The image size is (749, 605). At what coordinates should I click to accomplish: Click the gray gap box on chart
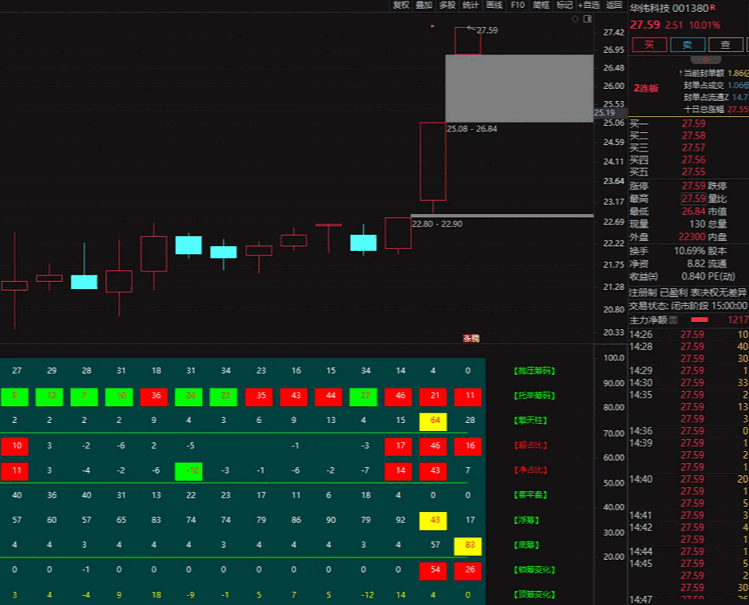519,88
